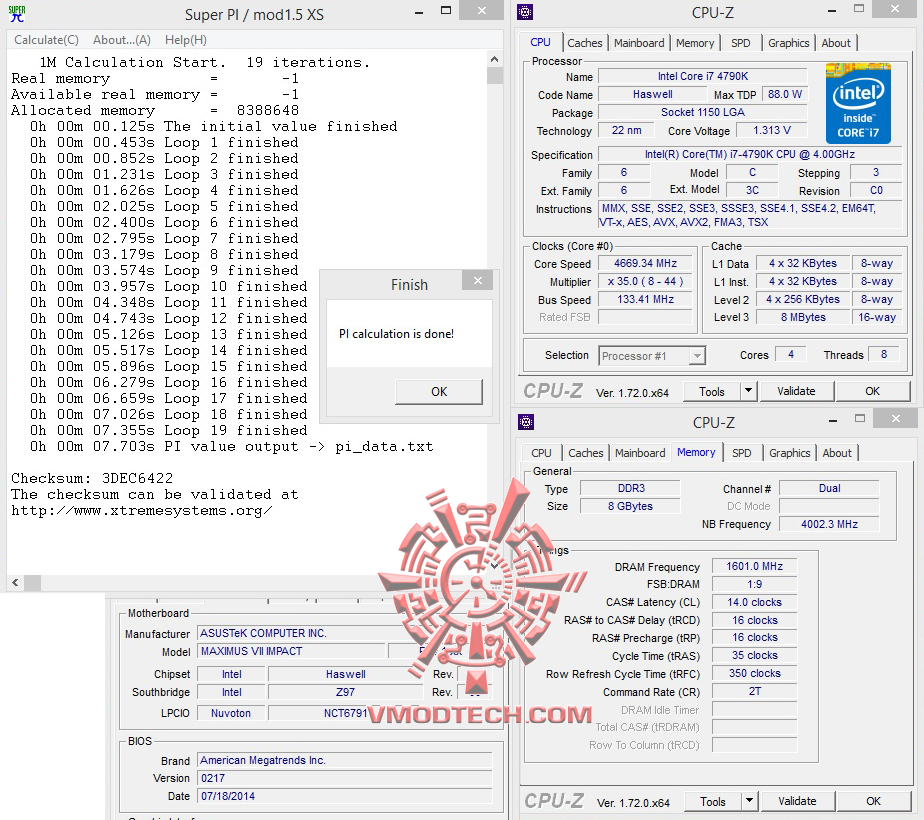924x820 pixels.
Task: Close the Finish dialog with its X button
Action: coord(478,280)
